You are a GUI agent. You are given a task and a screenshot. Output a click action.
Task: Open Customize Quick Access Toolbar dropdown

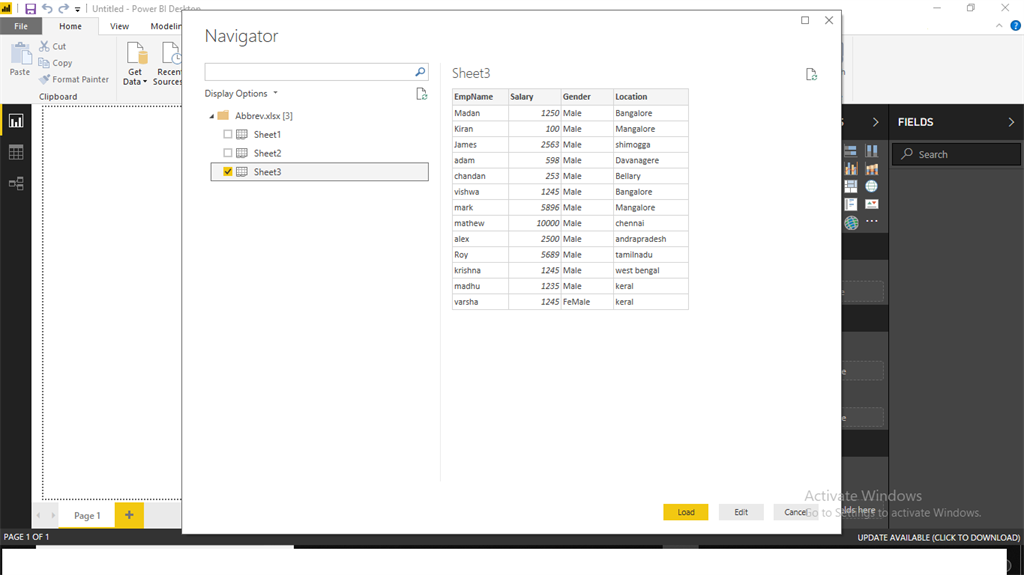[77, 9]
